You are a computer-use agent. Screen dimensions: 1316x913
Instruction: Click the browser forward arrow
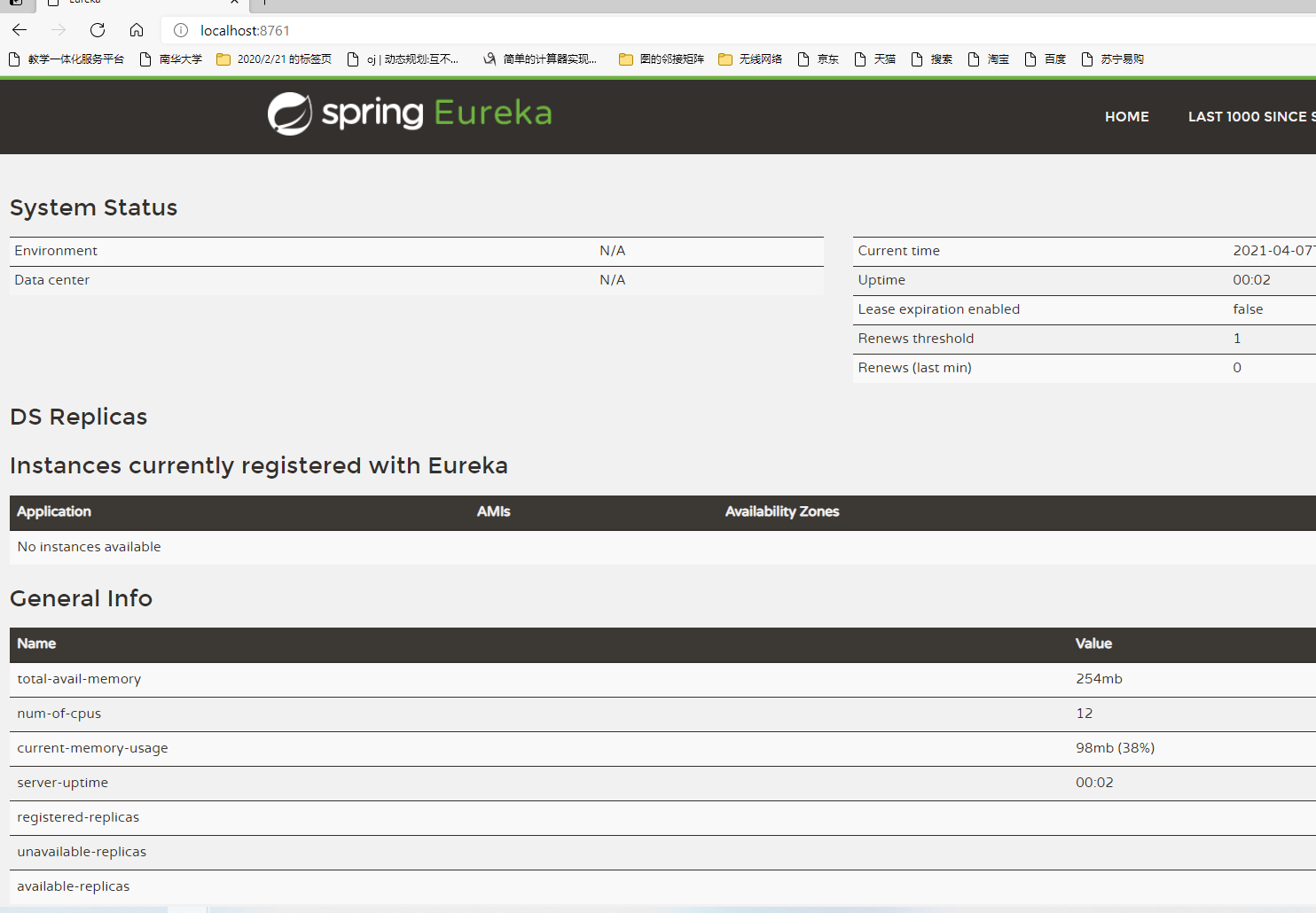coord(59,30)
